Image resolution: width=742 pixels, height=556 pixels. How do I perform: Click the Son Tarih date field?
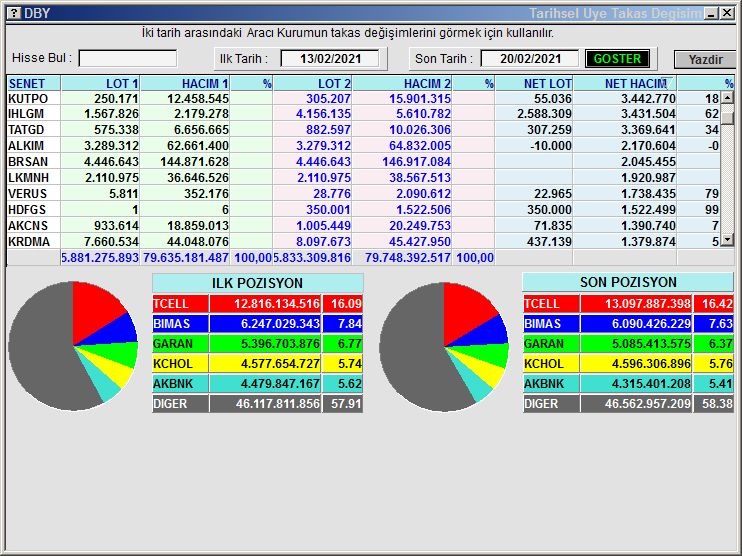(x=529, y=59)
